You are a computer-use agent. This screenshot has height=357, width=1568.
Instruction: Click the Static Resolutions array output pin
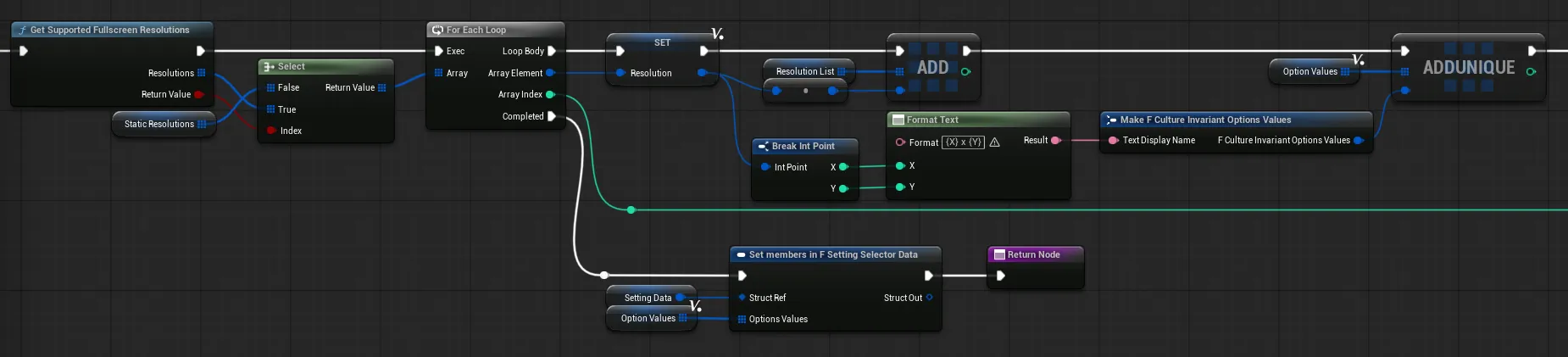point(202,124)
